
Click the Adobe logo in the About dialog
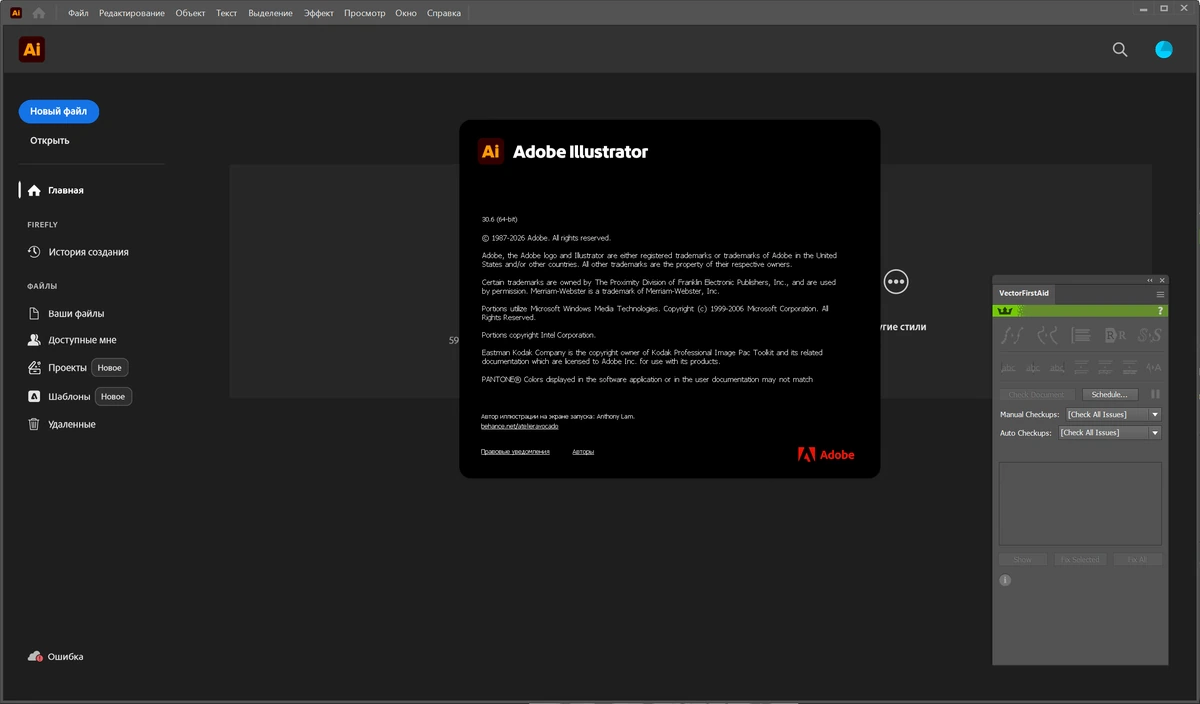[826, 454]
